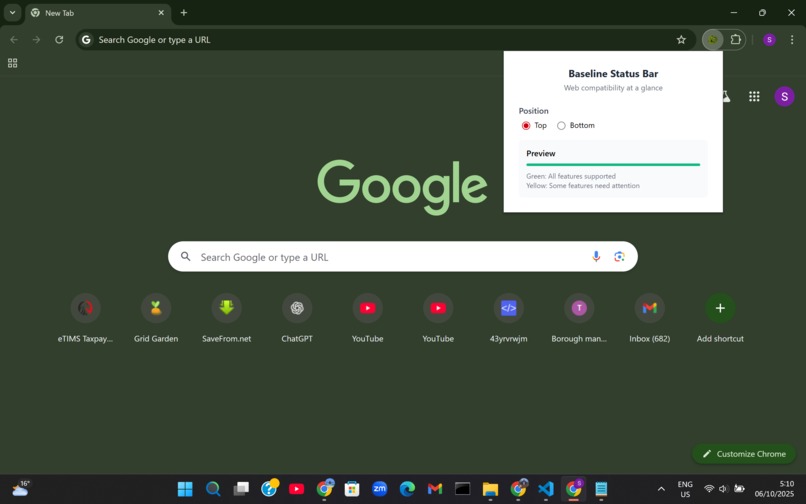
Task: Launch YouTube from the taskbar
Action: 296,489
